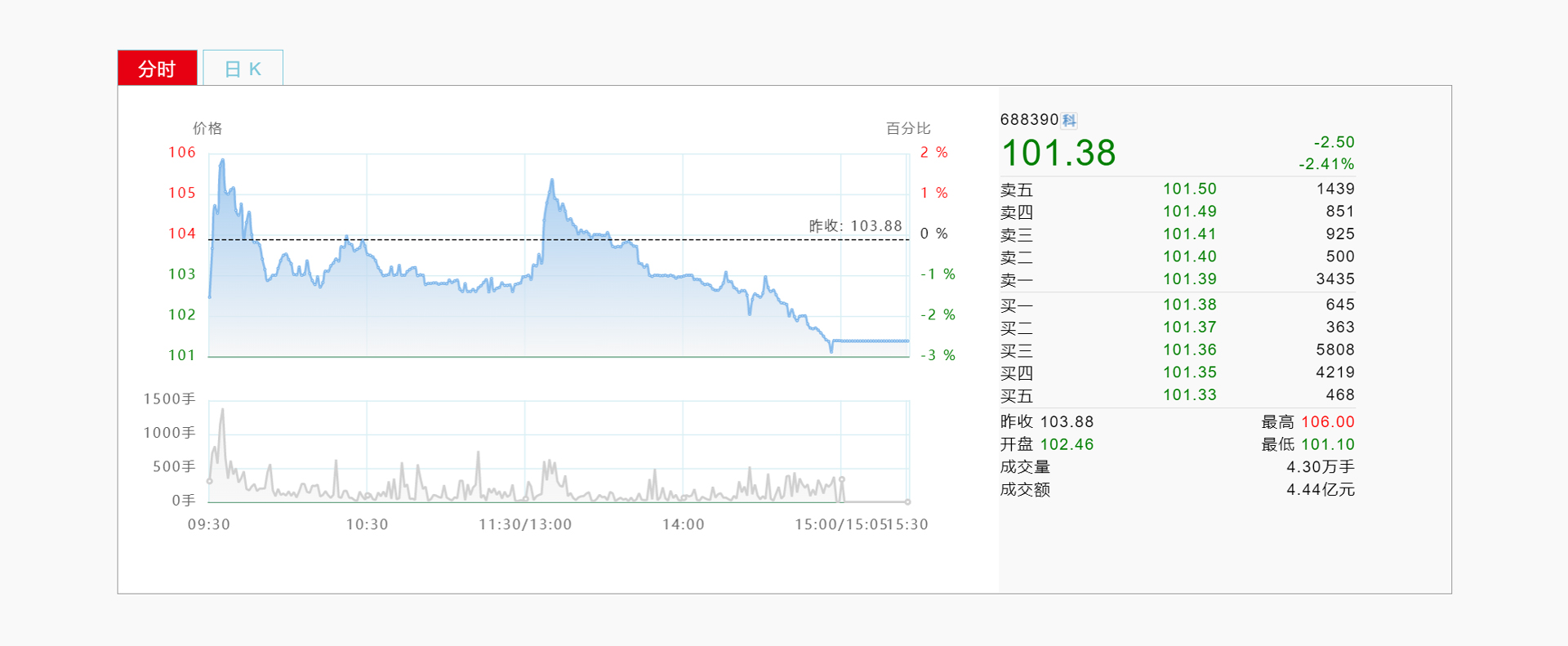Click the 09:30 time axis label
Image resolution: width=1568 pixels, height=646 pixels.
(x=209, y=525)
